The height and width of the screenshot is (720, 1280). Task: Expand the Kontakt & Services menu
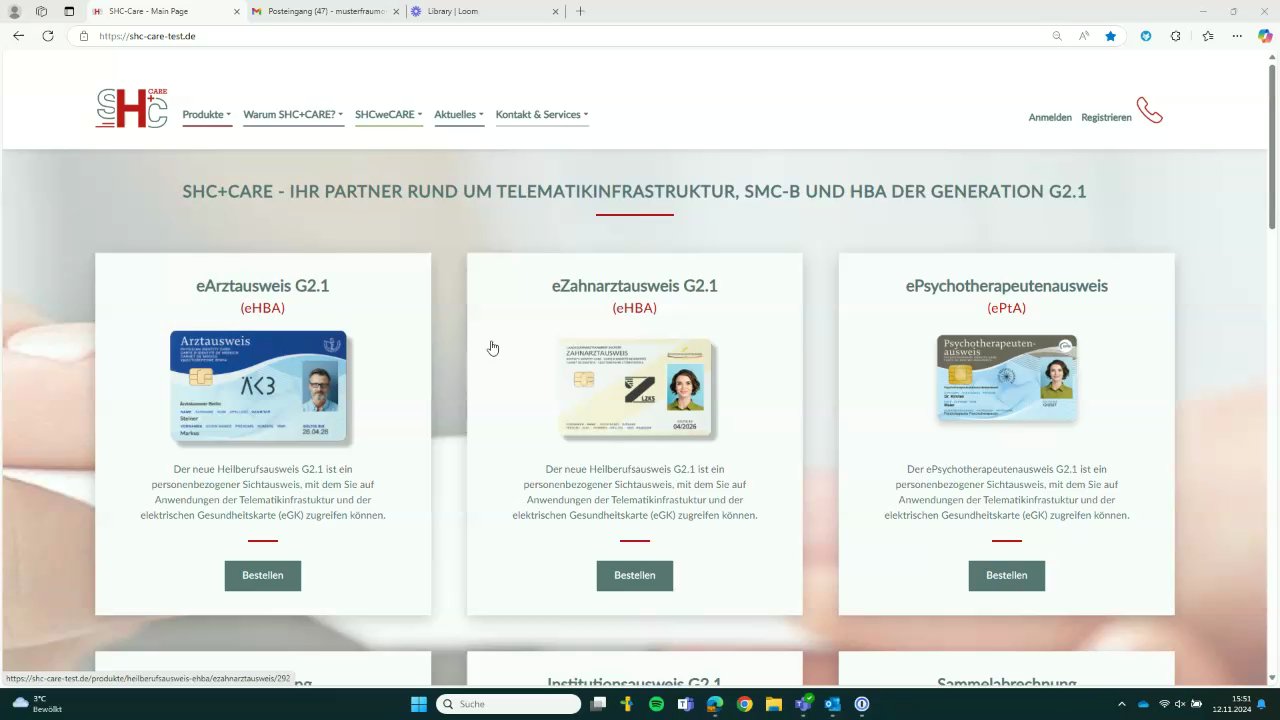pyautogui.click(x=542, y=115)
